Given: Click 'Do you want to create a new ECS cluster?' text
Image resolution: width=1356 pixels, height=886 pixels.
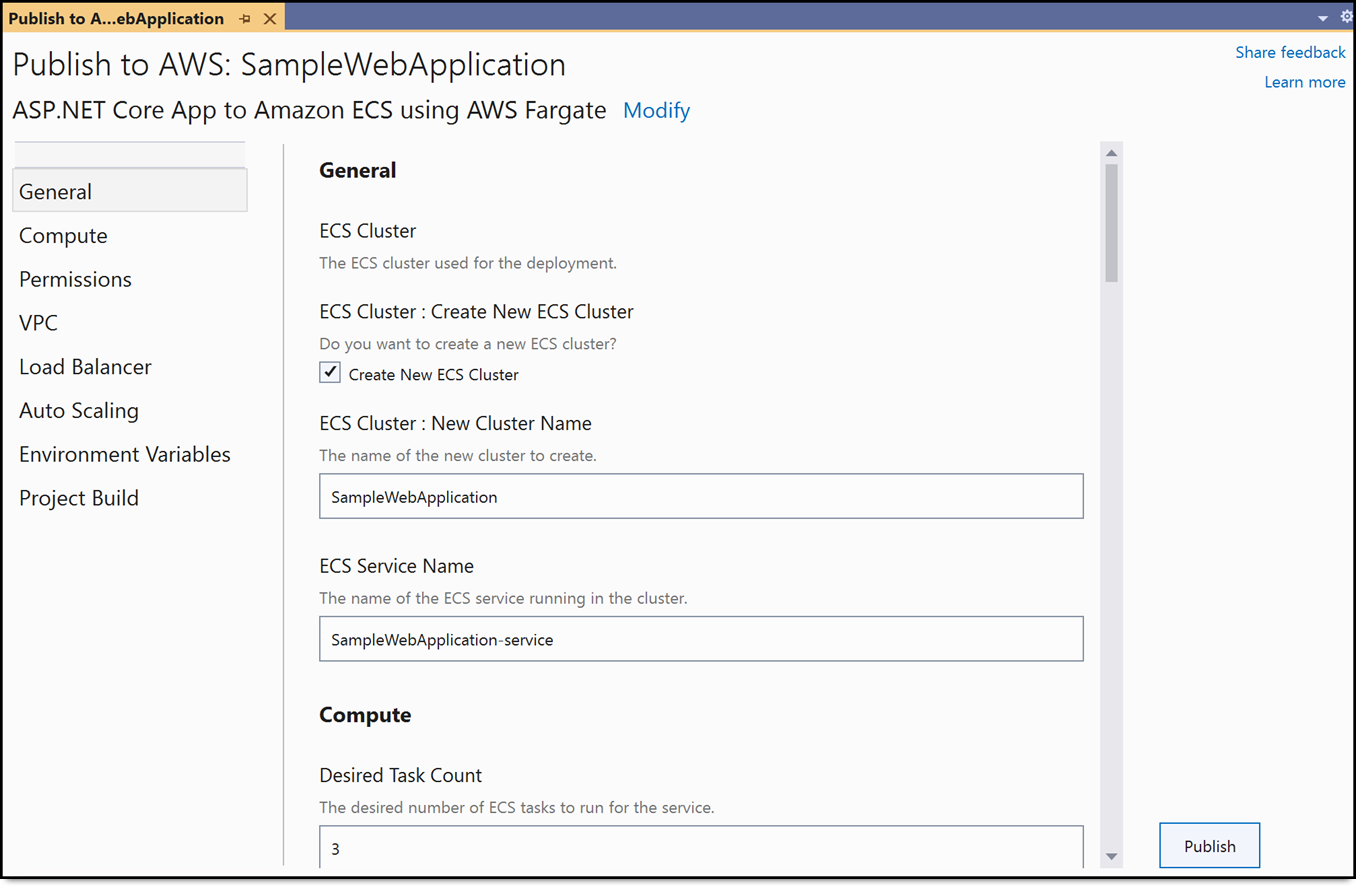Looking at the screenshot, I should click(468, 344).
